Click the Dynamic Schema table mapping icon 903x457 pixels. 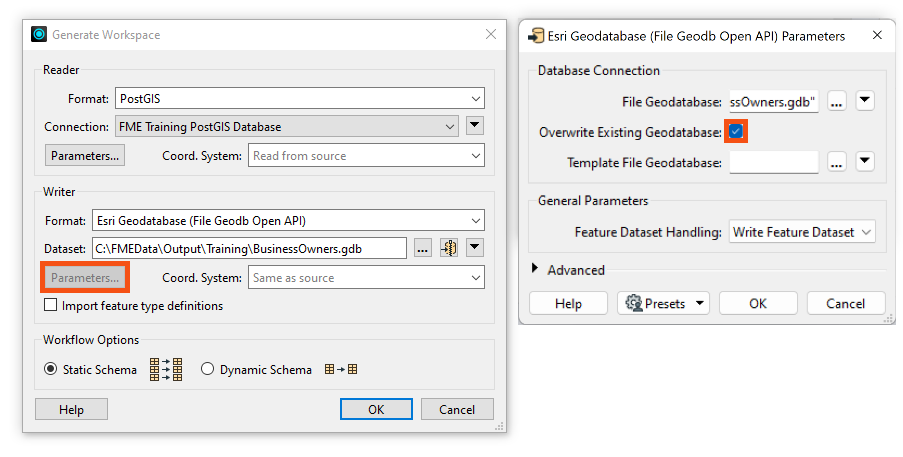[x=341, y=370]
